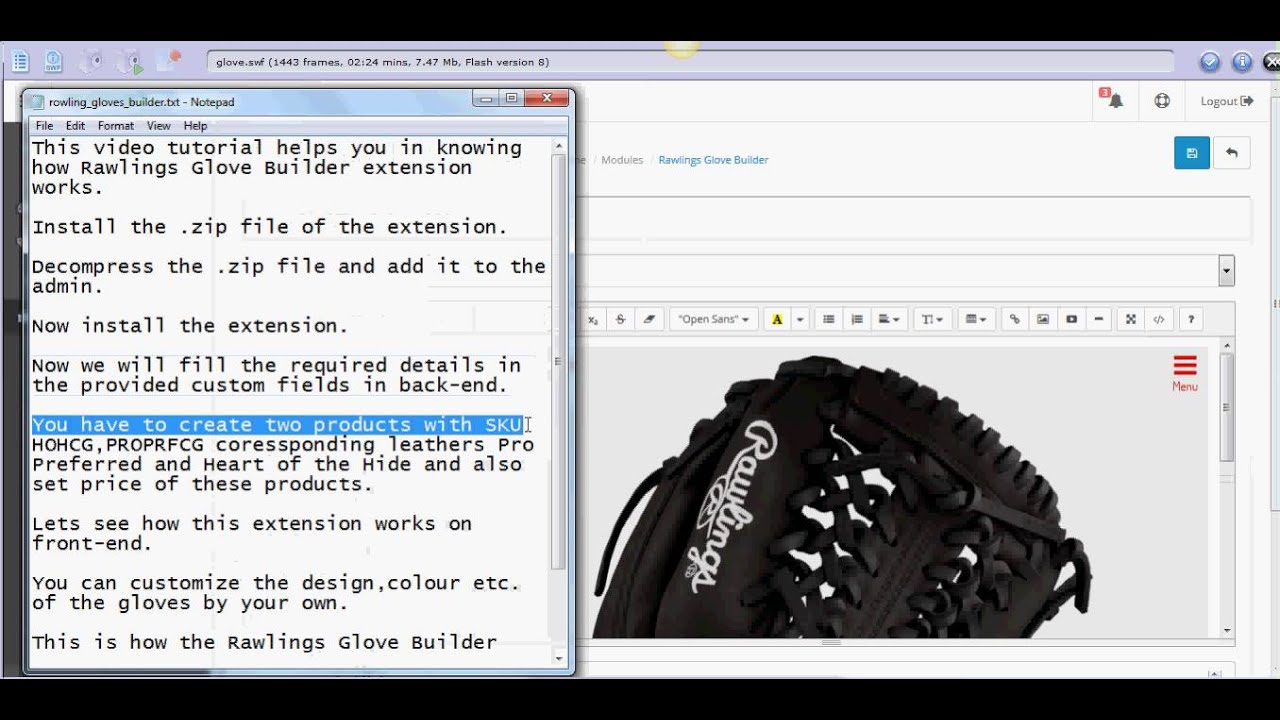The height and width of the screenshot is (720, 1280).
Task: Click the Notepad vertical scrollbar thumb
Action: click(x=559, y=362)
